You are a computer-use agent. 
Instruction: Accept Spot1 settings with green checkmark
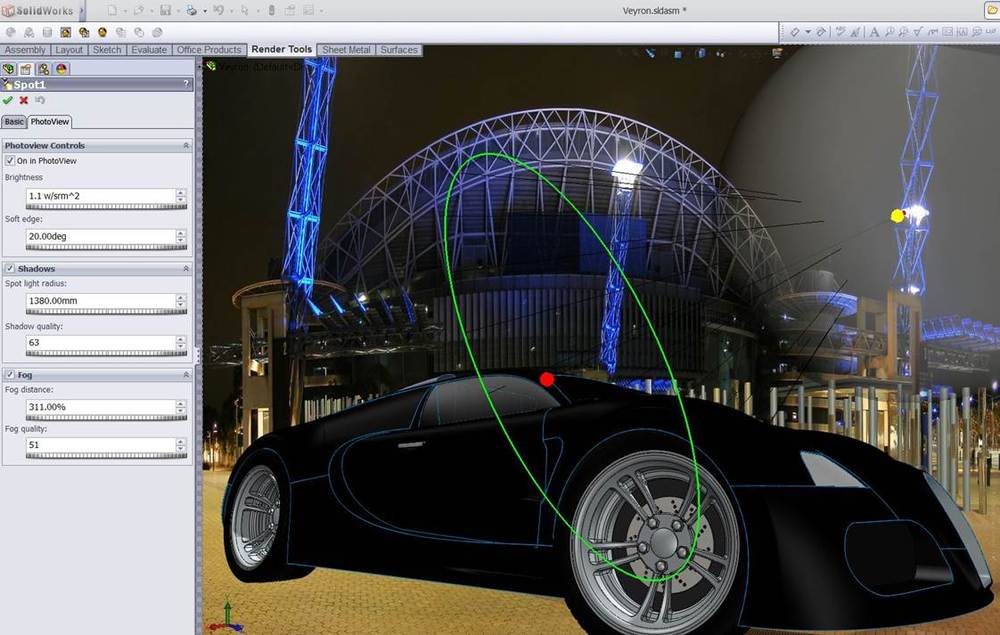8,101
